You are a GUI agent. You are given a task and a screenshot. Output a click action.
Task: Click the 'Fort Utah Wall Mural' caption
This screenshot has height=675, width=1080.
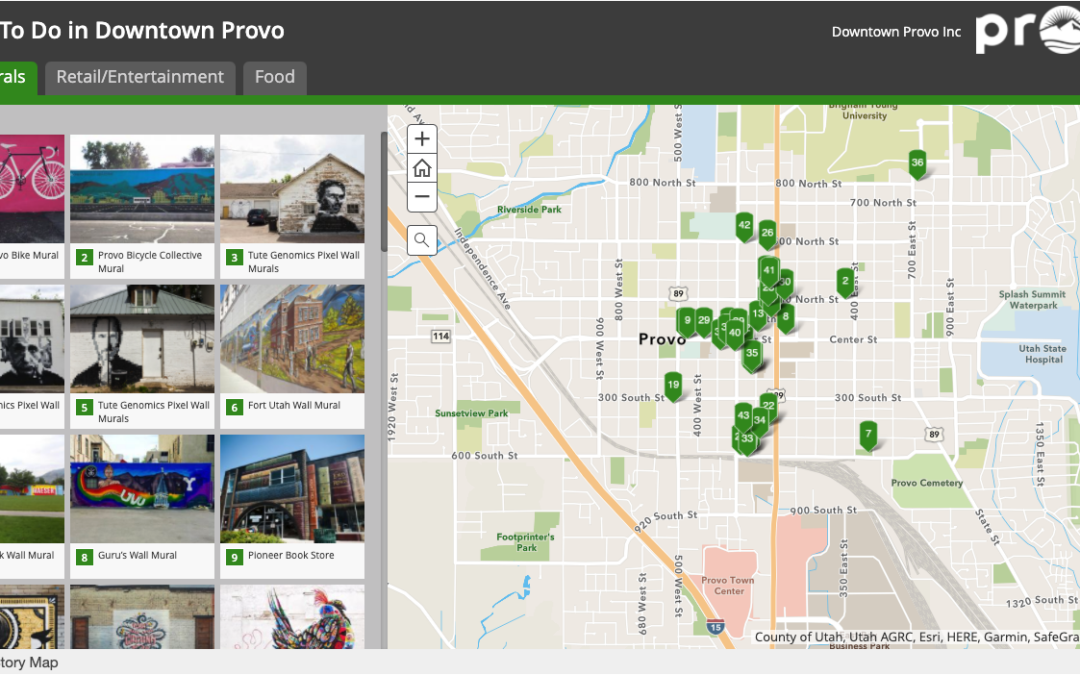[x=294, y=406]
